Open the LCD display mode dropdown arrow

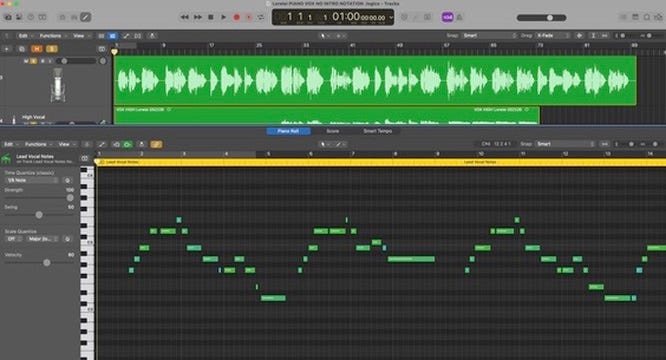coord(391,17)
